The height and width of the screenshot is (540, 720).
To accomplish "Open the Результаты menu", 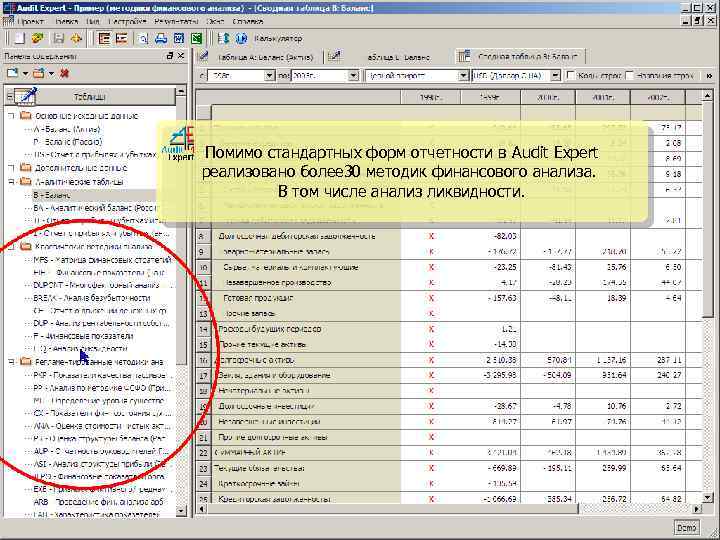I will pyautogui.click(x=176, y=21).
